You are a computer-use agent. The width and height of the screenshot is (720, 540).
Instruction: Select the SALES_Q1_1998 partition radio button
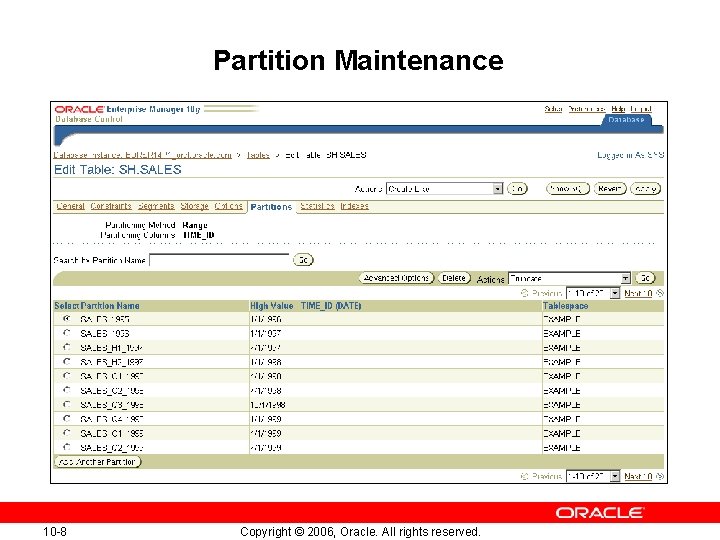pyautogui.click(x=67, y=376)
